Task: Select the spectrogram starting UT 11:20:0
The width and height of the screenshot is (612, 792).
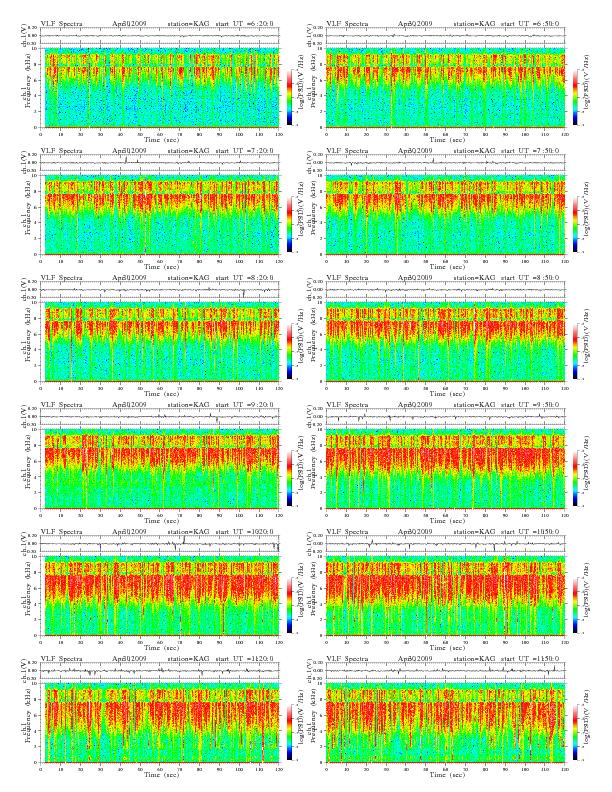Action: tap(162, 723)
